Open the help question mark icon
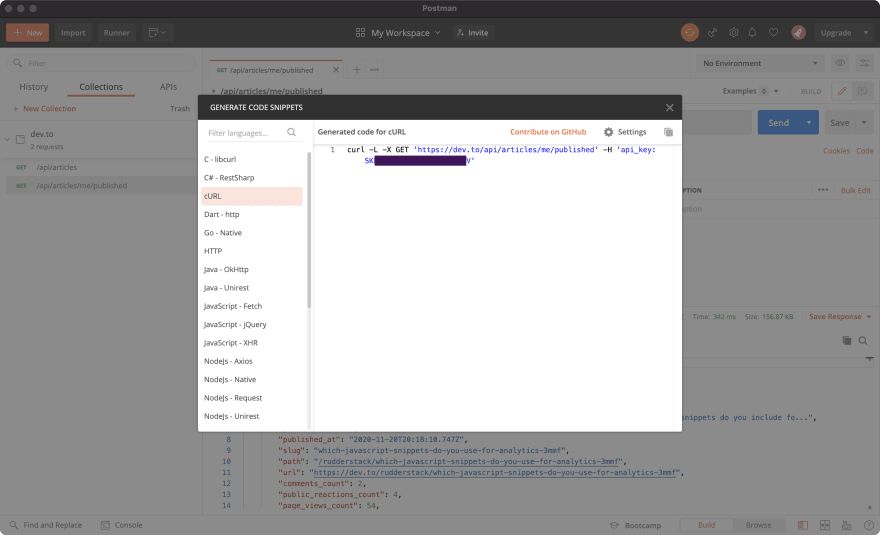Image resolution: width=880 pixels, height=535 pixels. tap(864, 525)
